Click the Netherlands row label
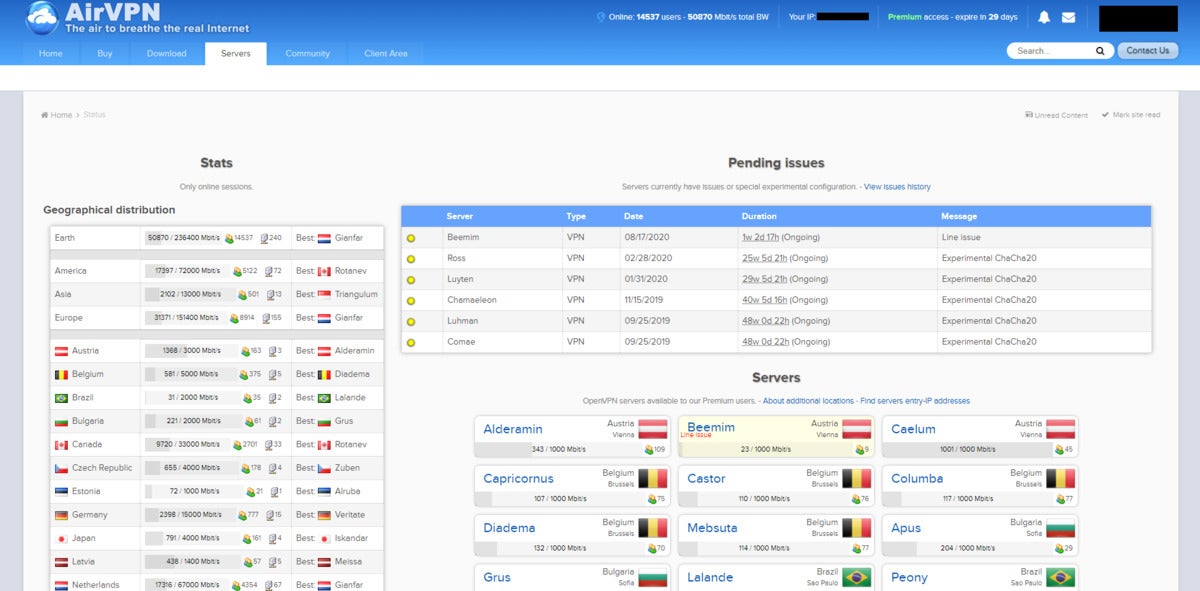 click(x=95, y=585)
